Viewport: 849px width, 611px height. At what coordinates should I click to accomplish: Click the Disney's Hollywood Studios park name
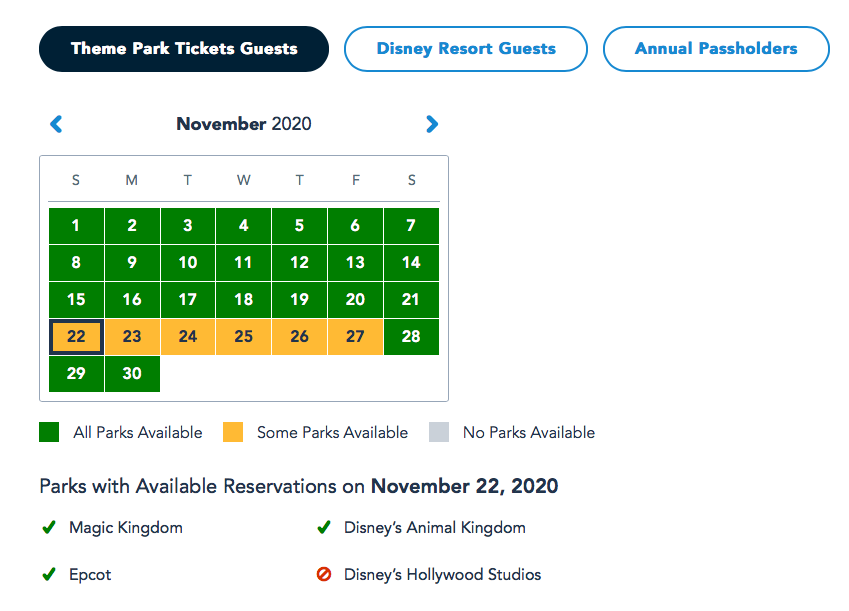[x=442, y=575]
